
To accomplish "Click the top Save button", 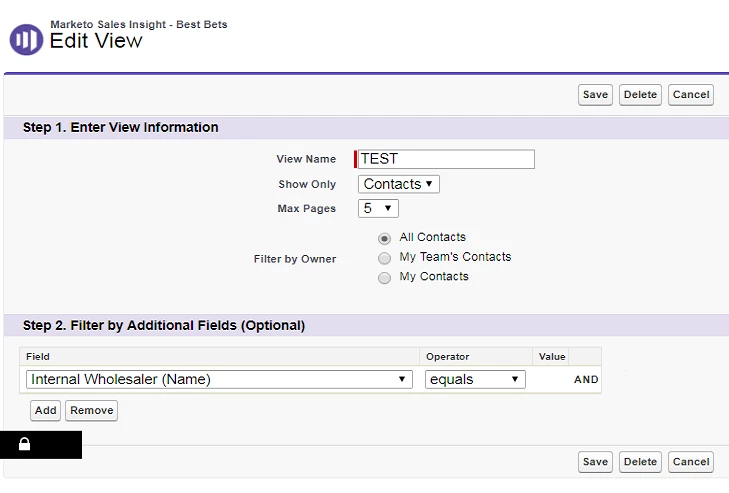I will coord(595,95).
